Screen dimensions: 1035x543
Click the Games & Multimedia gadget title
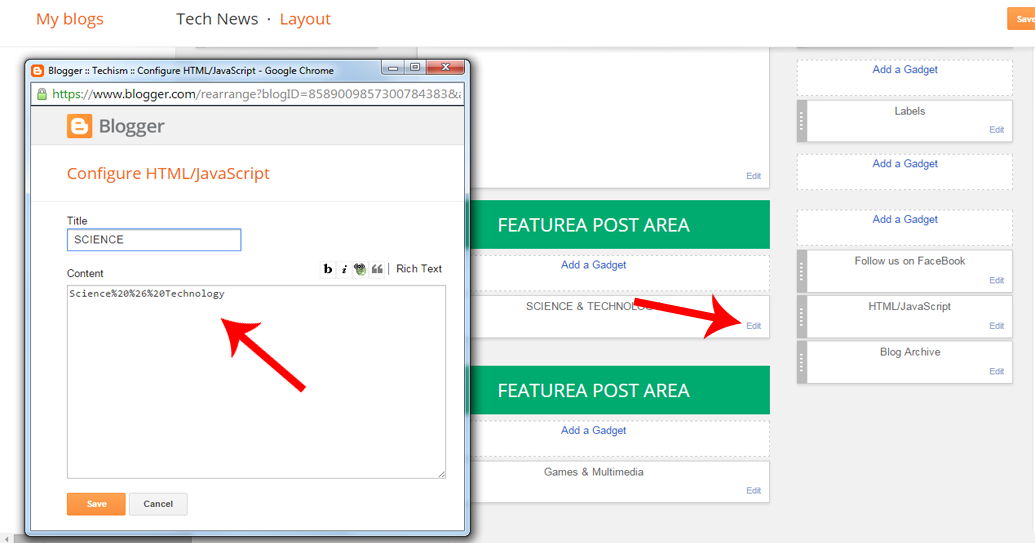pos(593,472)
